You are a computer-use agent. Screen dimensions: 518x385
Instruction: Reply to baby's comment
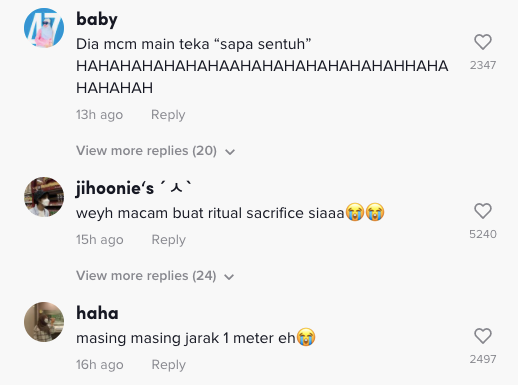point(168,115)
